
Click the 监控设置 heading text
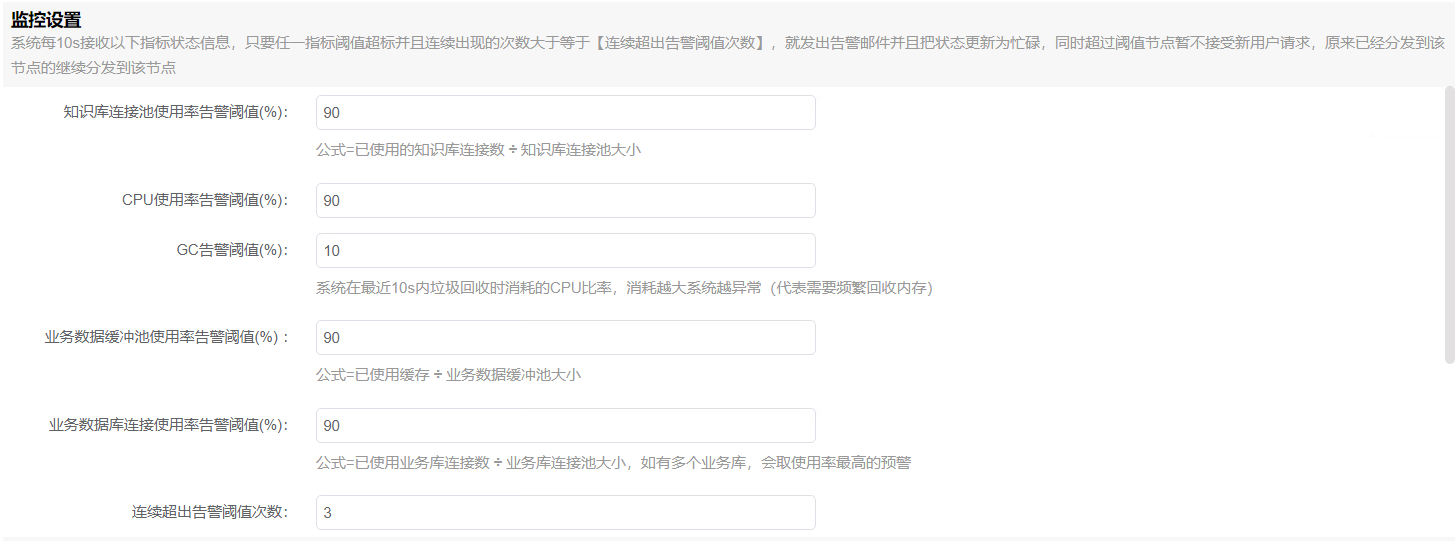tap(47, 20)
